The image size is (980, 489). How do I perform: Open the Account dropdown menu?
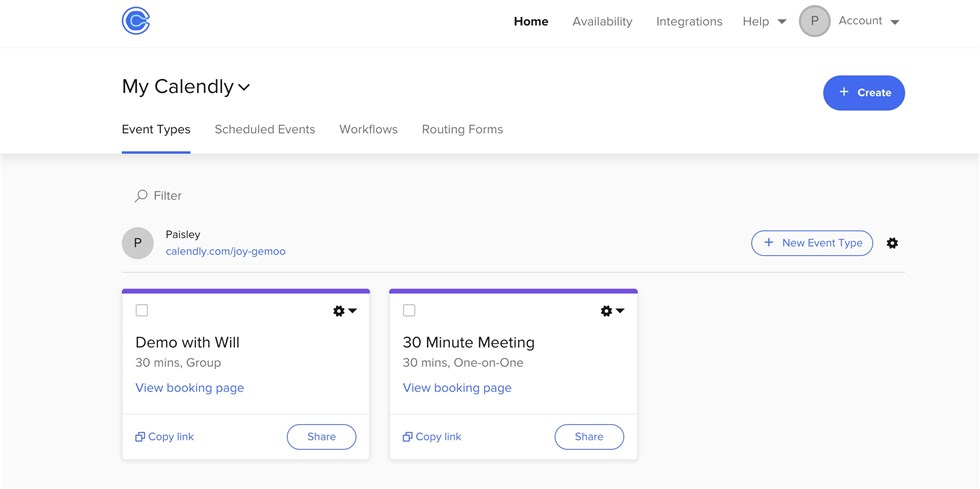coord(868,21)
